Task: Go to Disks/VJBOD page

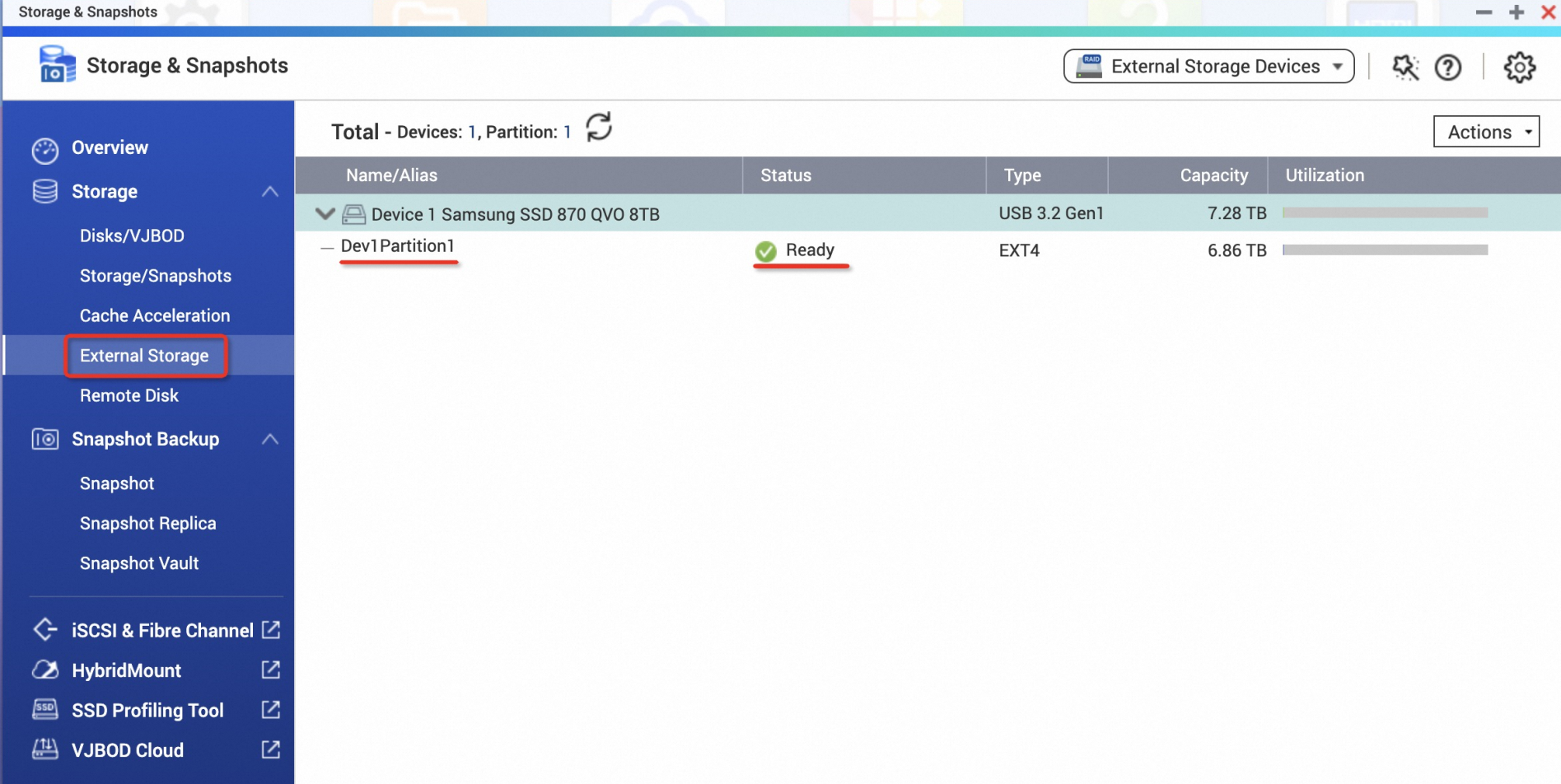Action: (x=132, y=236)
